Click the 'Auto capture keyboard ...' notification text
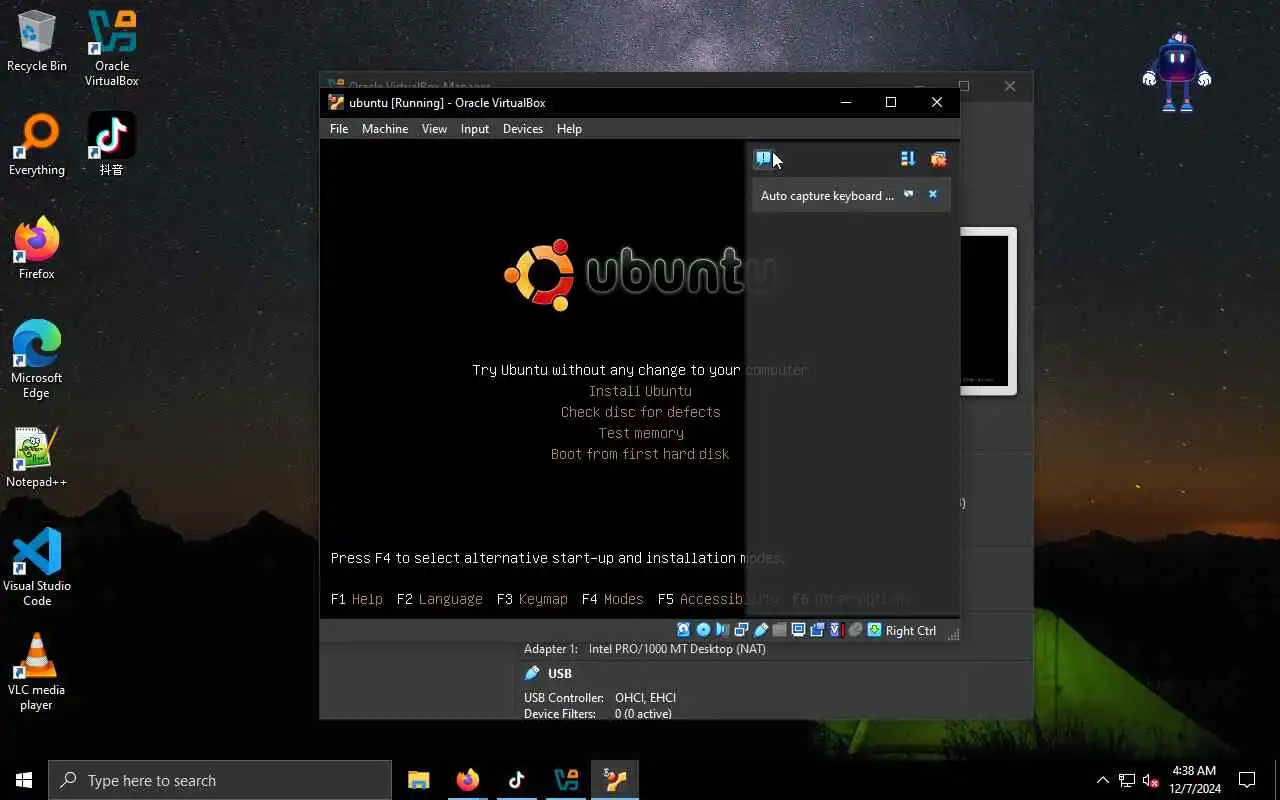This screenshot has height=800, width=1280. 827,195
